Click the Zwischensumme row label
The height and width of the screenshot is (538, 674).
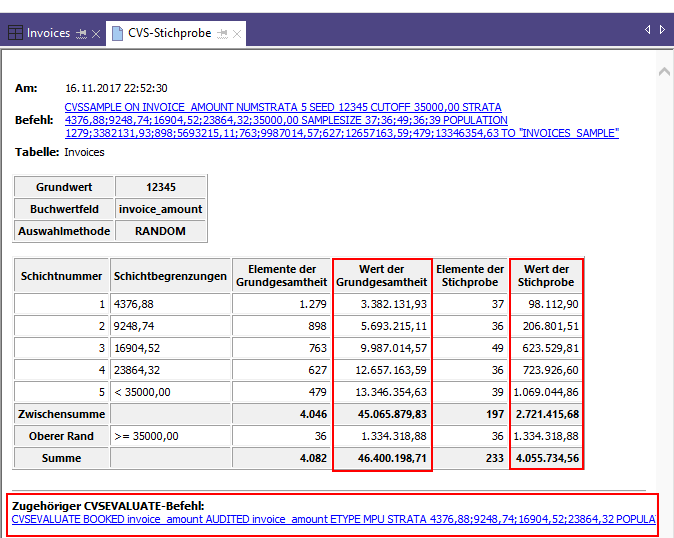[61, 413]
